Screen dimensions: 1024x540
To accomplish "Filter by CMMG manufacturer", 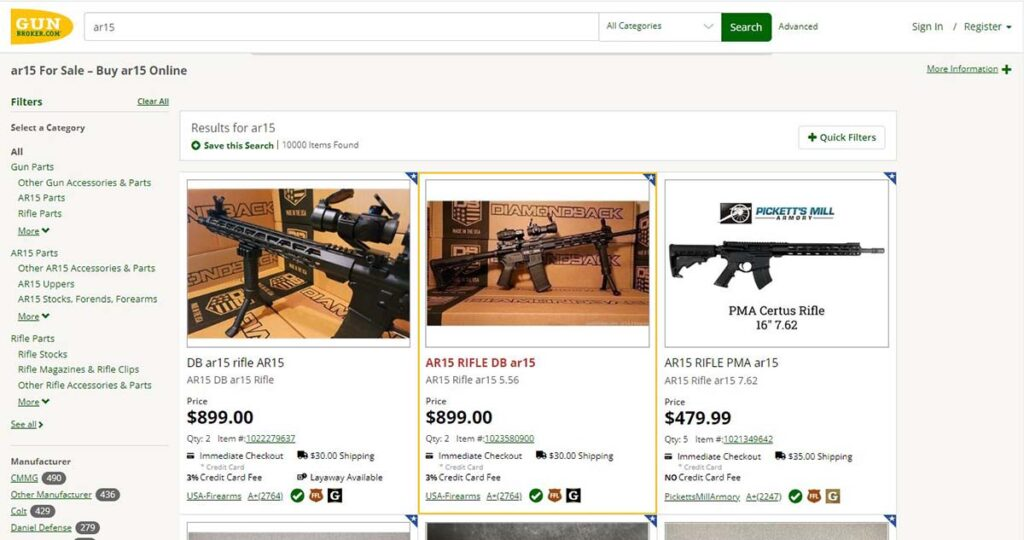I will tap(24, 478).
